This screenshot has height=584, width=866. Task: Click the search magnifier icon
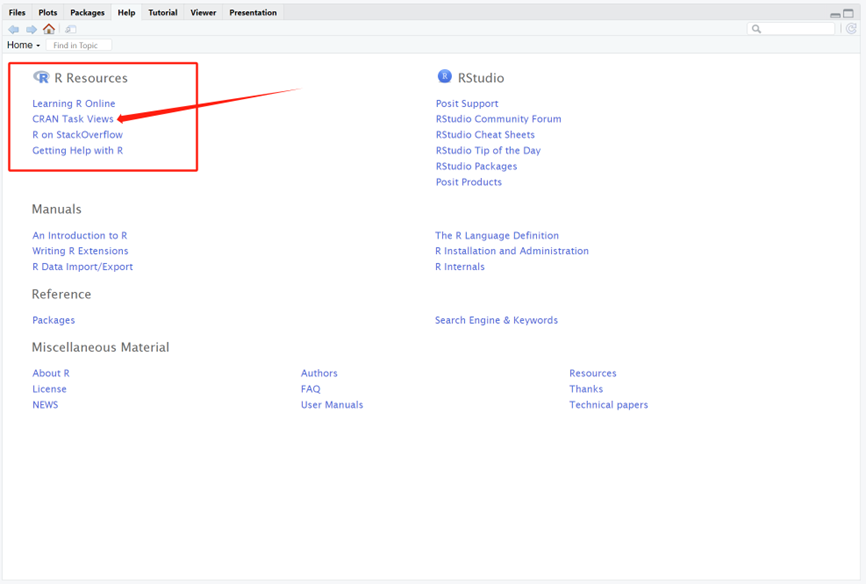pos(757,29)
